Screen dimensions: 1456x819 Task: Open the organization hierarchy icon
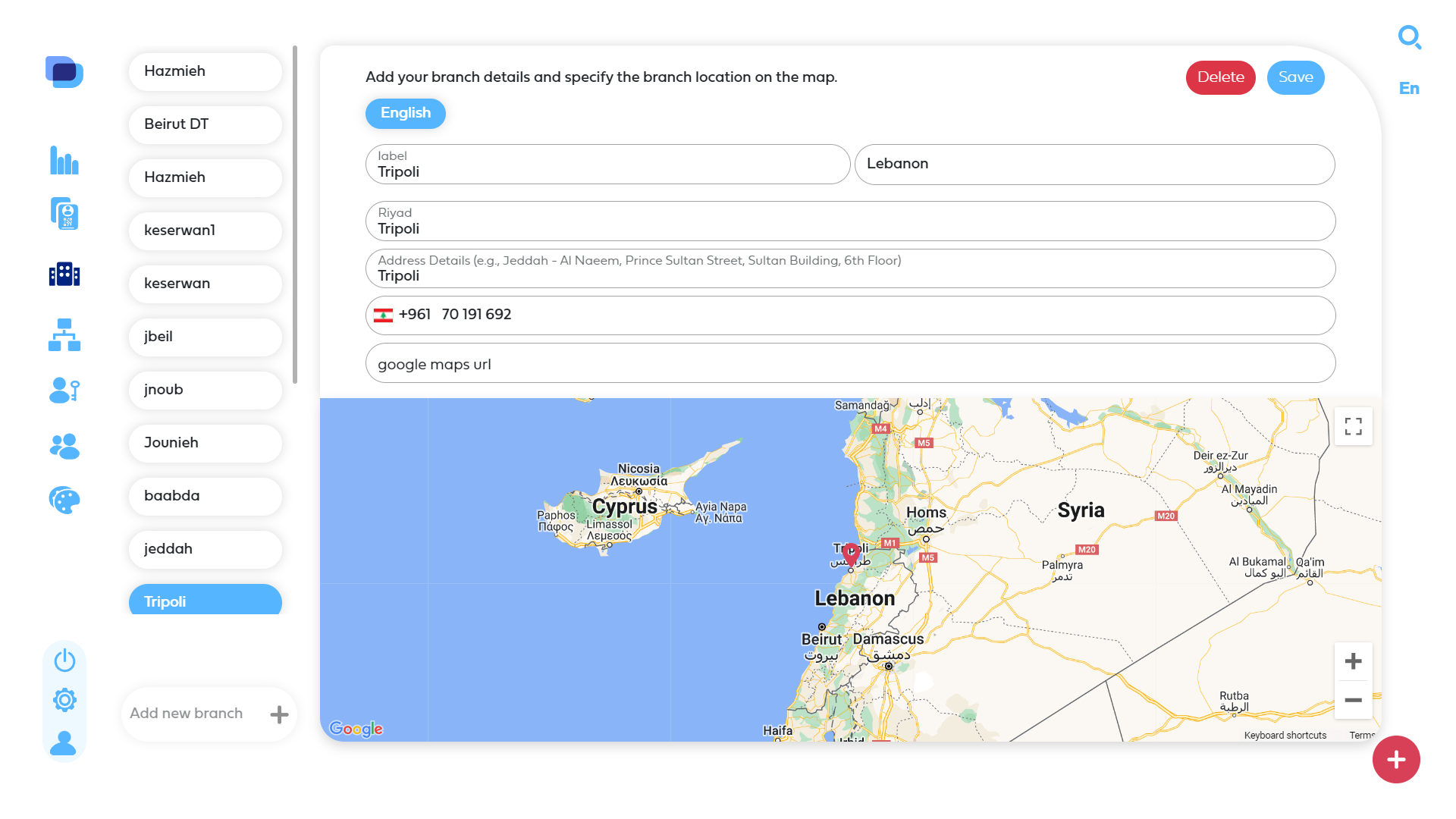(64, 334)
